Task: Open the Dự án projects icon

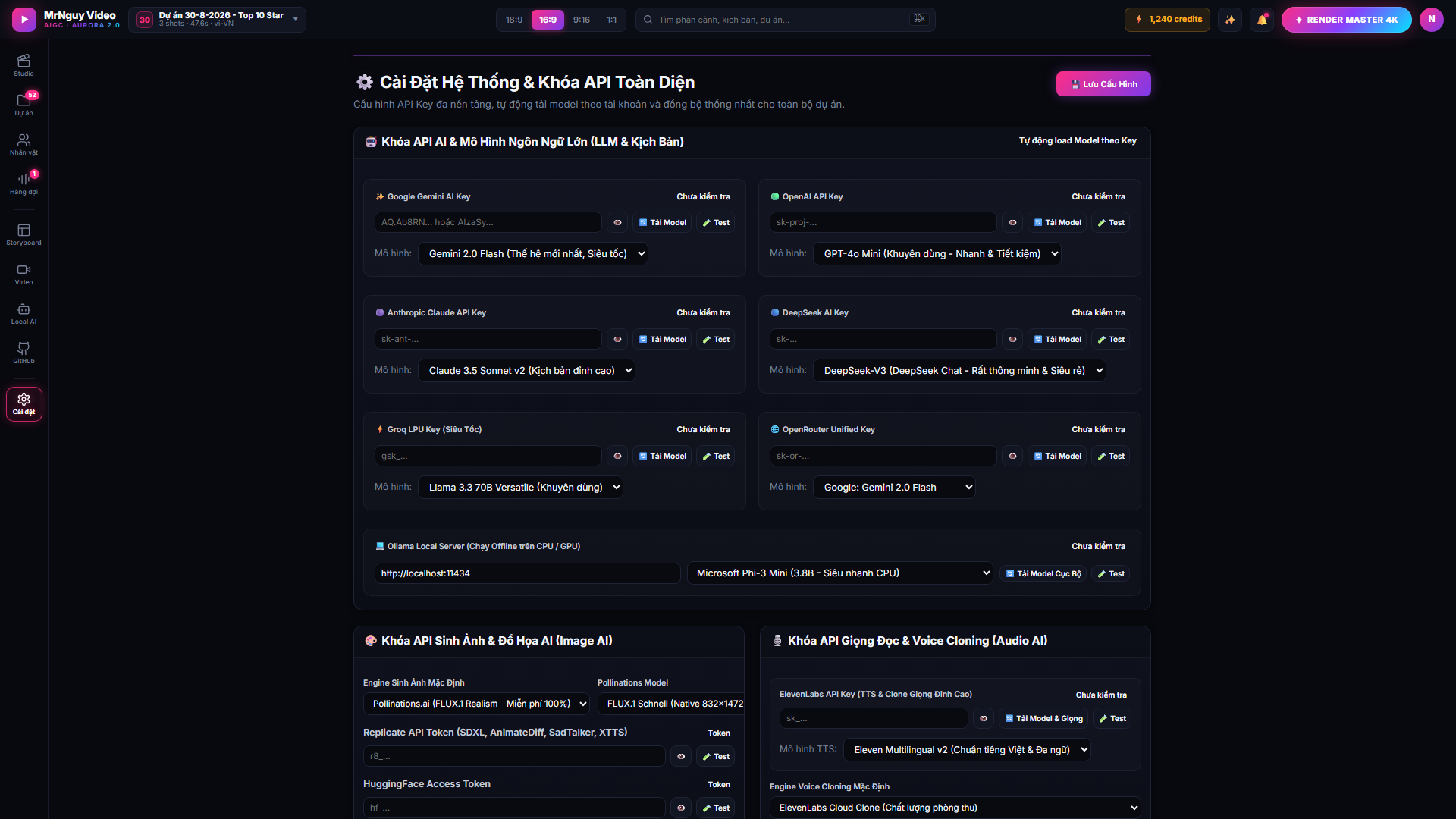Action: coord(24,104)
